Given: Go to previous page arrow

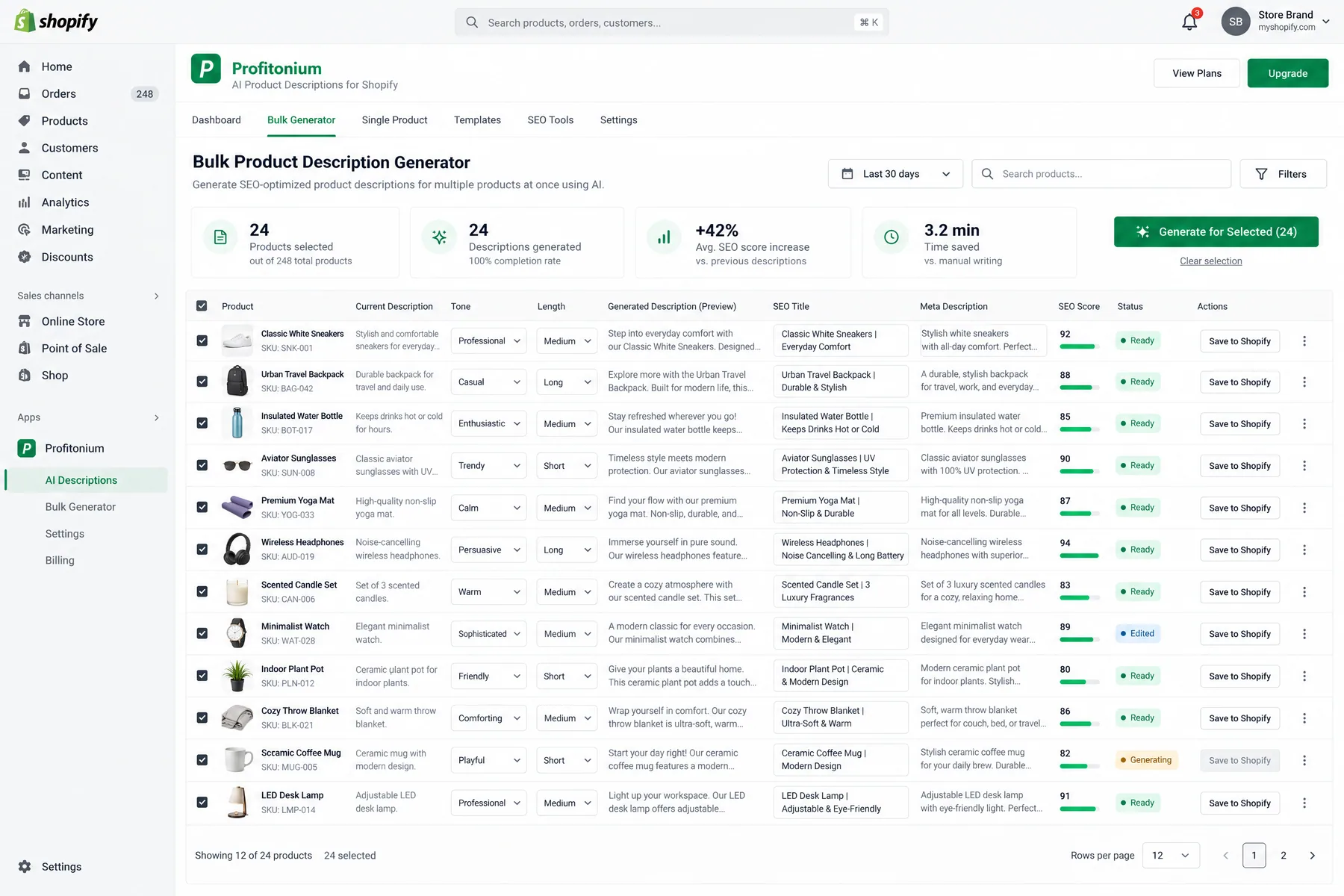Looking at the screenshot, I should point(1225,856).
